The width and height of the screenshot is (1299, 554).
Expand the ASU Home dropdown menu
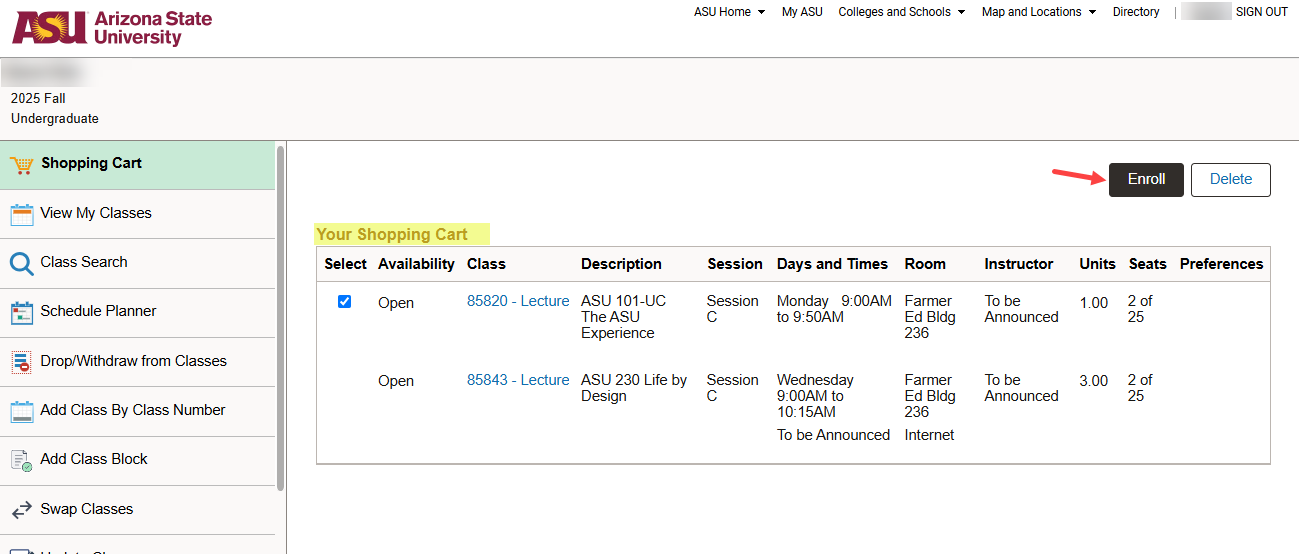point(729,12)
